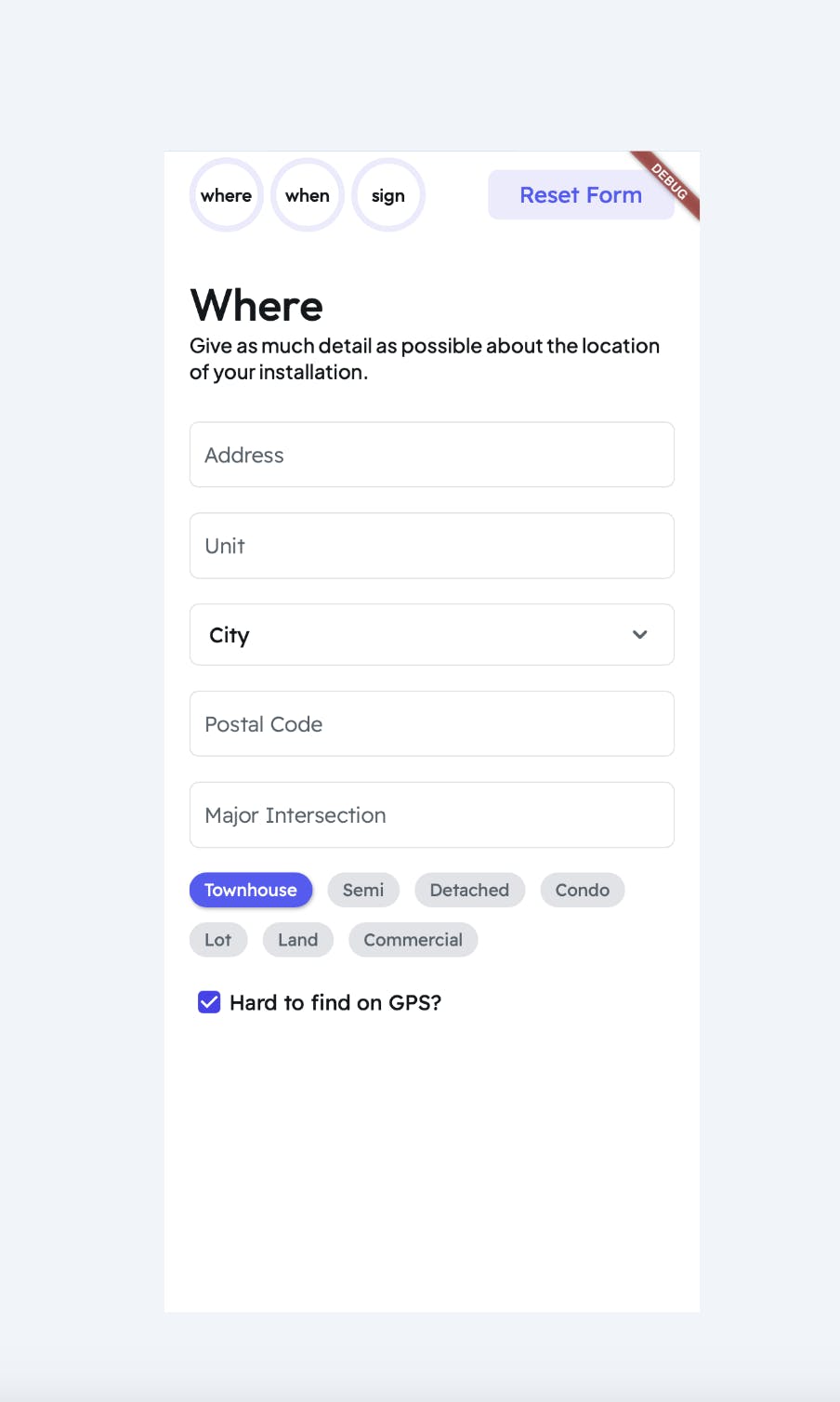
Task: Uncheck the Hard to find on GPS checkbox
Action: pos(209,1002)
